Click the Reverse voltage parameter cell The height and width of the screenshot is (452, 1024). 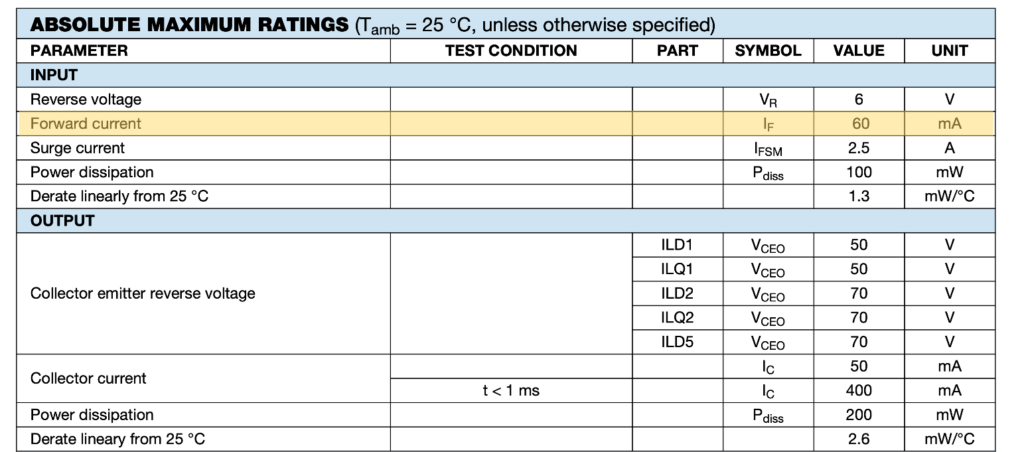coord(86,99)
